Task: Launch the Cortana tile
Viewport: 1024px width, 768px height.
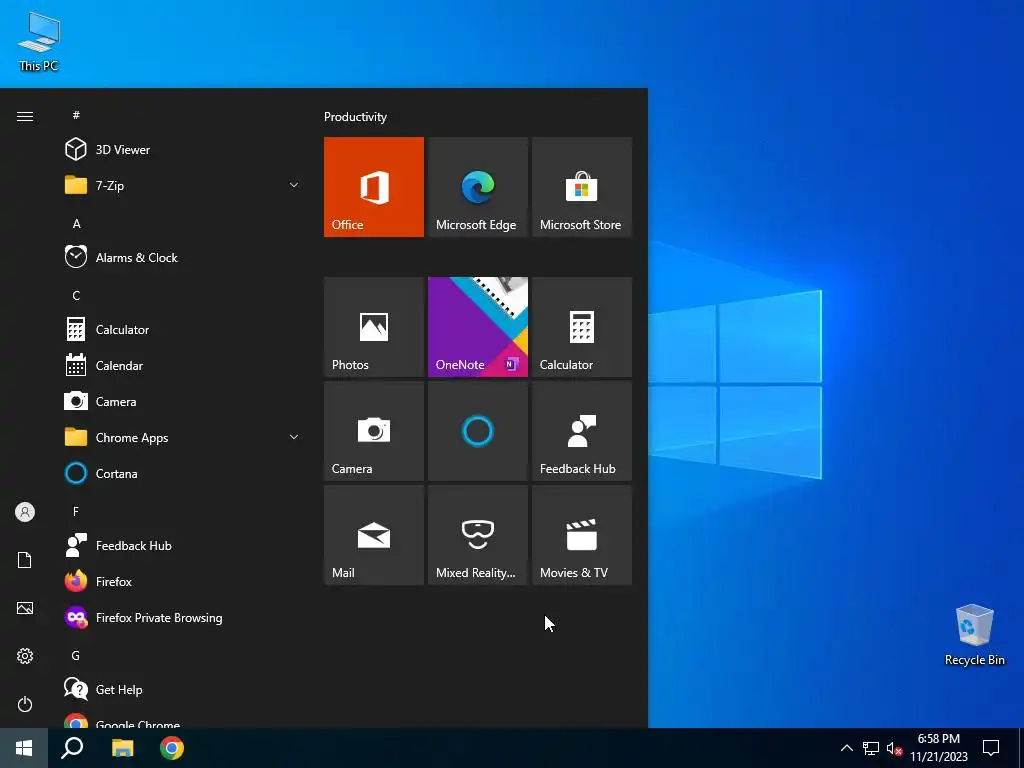Action: point(477,431)
